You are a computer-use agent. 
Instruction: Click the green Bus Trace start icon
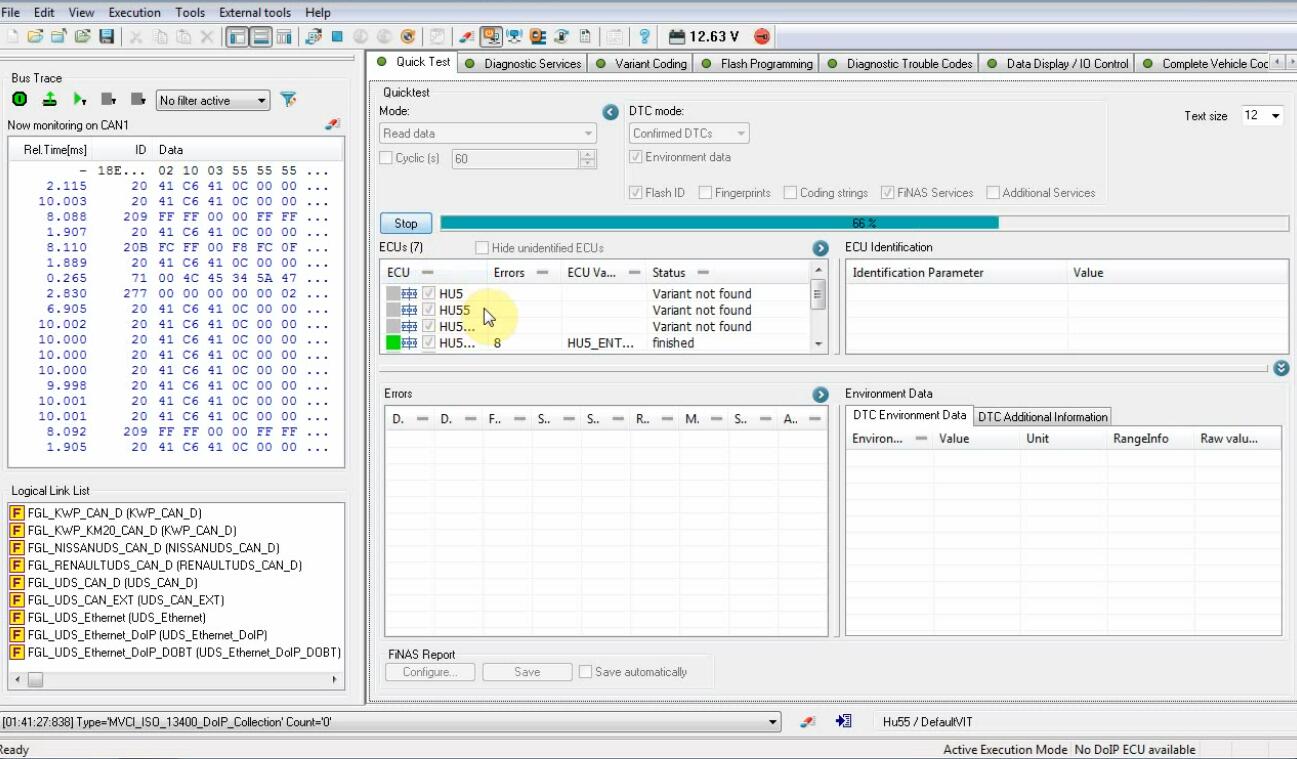19,100
